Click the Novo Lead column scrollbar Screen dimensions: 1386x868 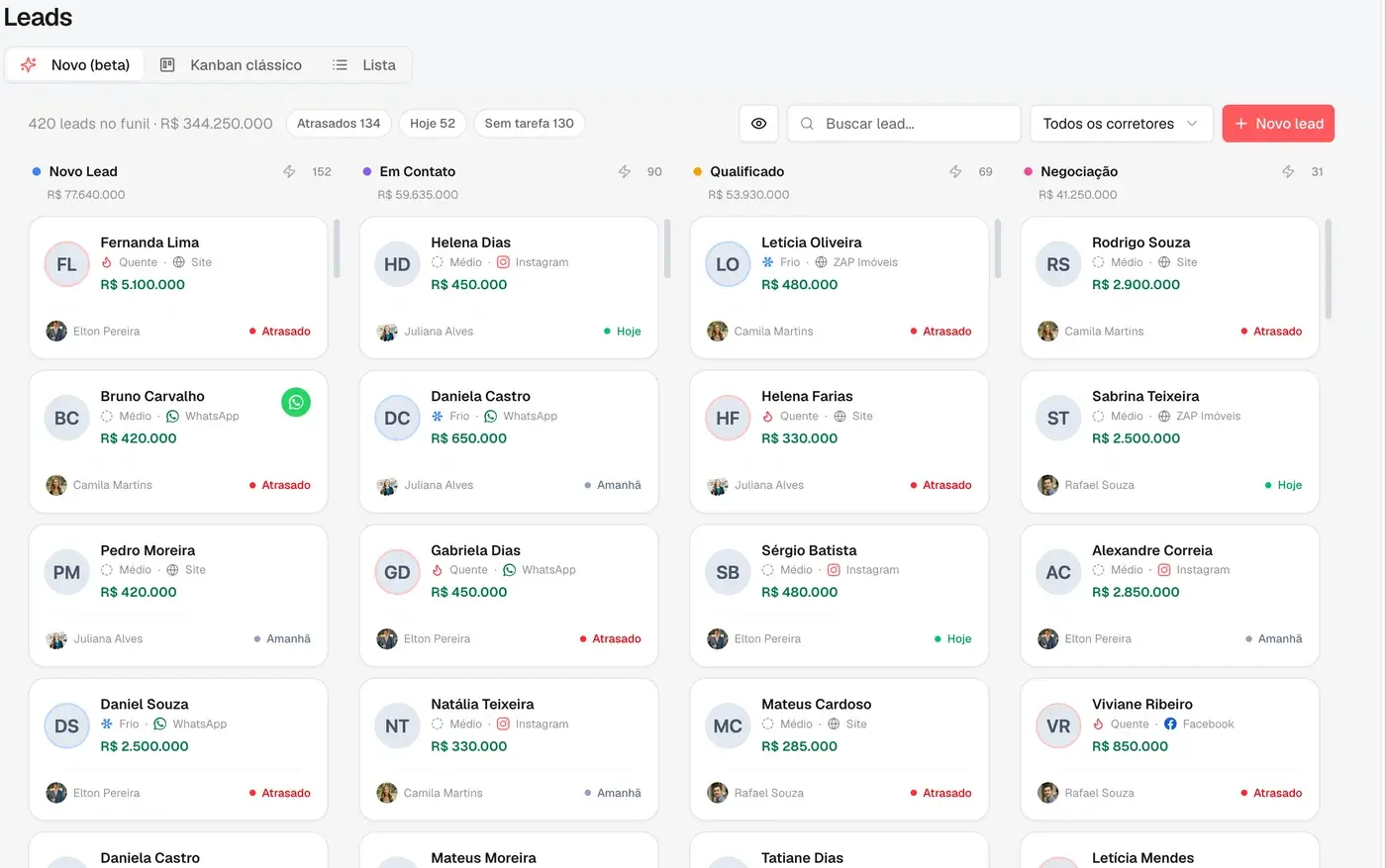click(x=337, y=248)
